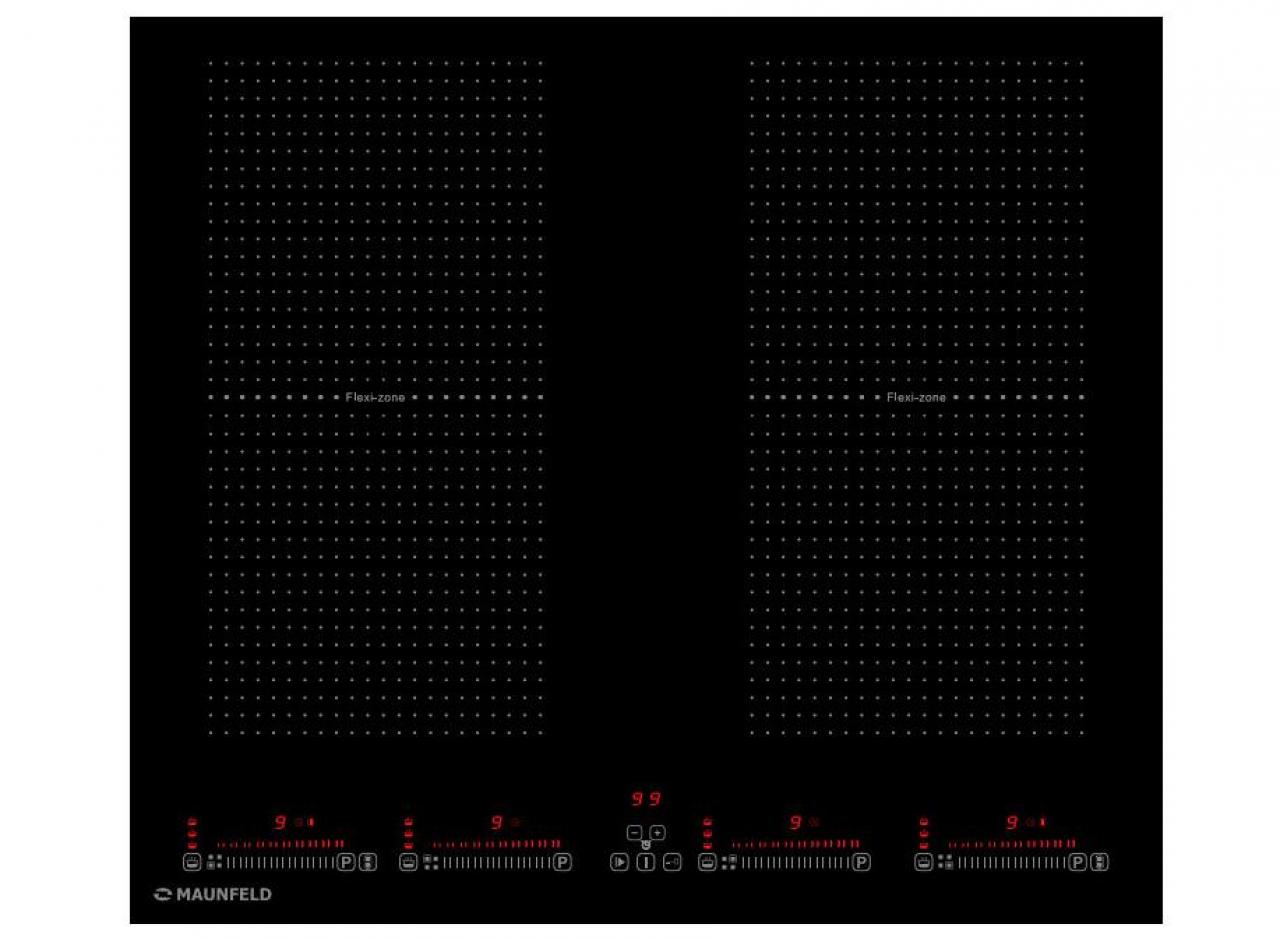Tap the pot mode icon of second-left zone
This screenshot has width=1280, height=938.
tap(408, 862)
